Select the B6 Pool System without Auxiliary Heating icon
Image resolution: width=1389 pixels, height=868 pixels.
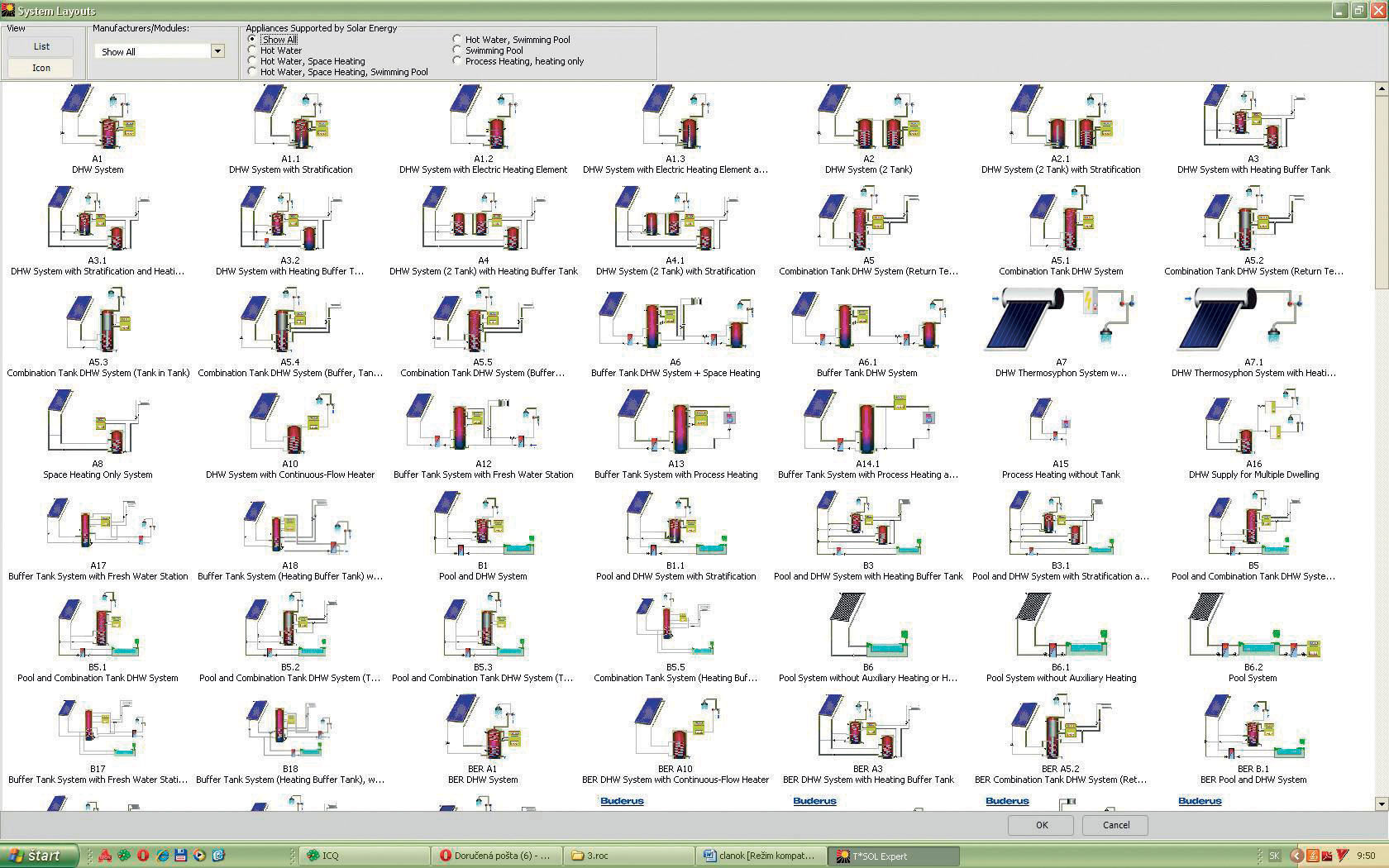pos(868,627)
